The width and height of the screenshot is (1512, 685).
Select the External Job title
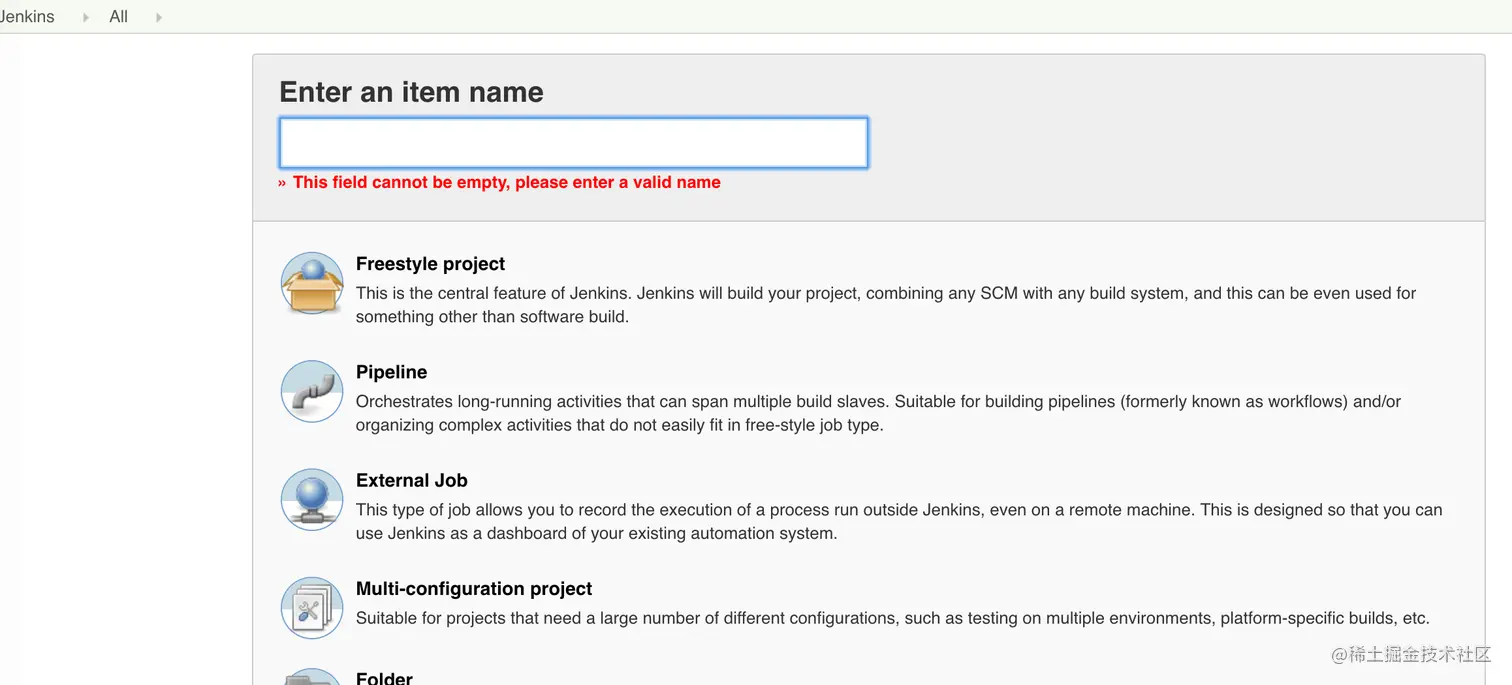pyautogui.click(x=411, y=480)
